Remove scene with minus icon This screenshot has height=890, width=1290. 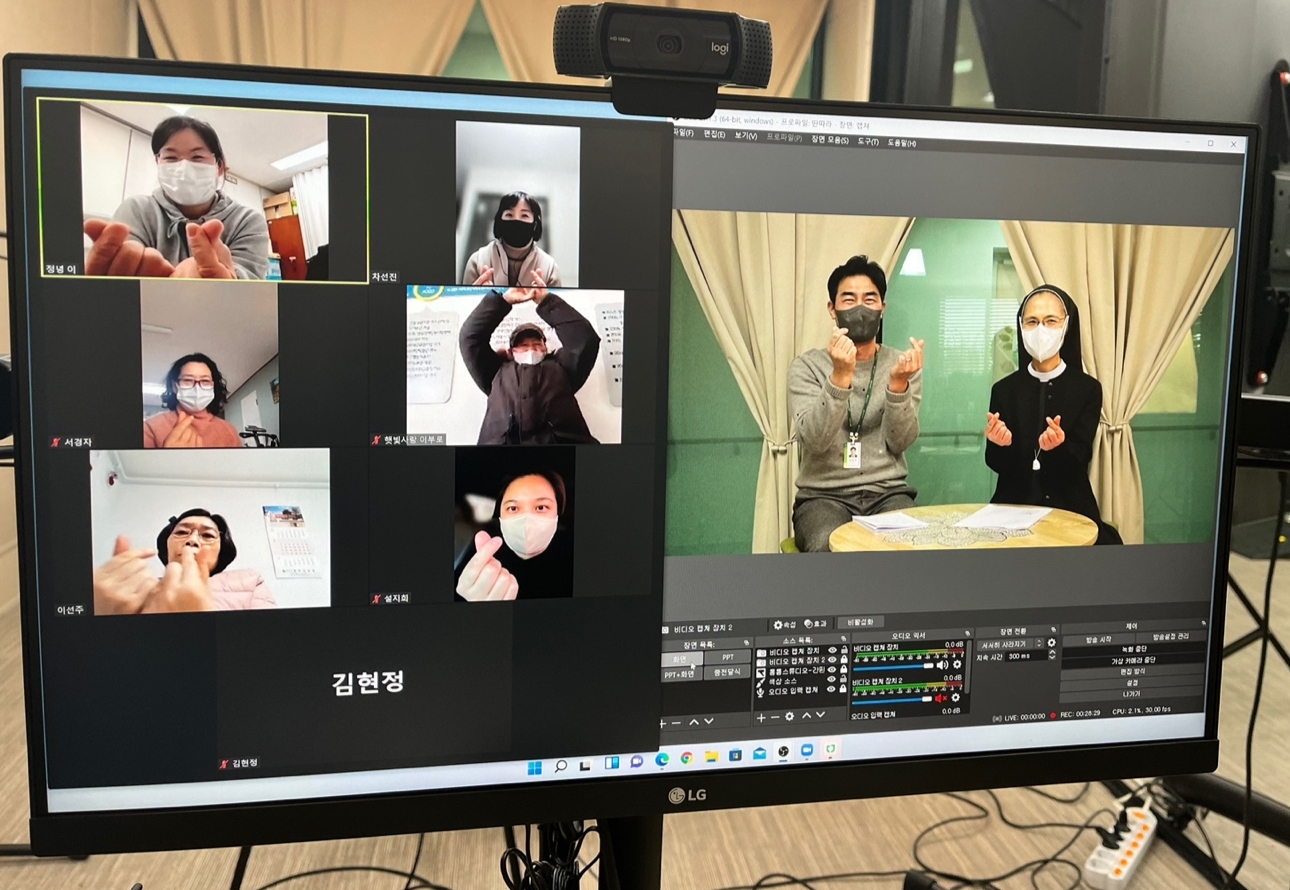(676, 722)
